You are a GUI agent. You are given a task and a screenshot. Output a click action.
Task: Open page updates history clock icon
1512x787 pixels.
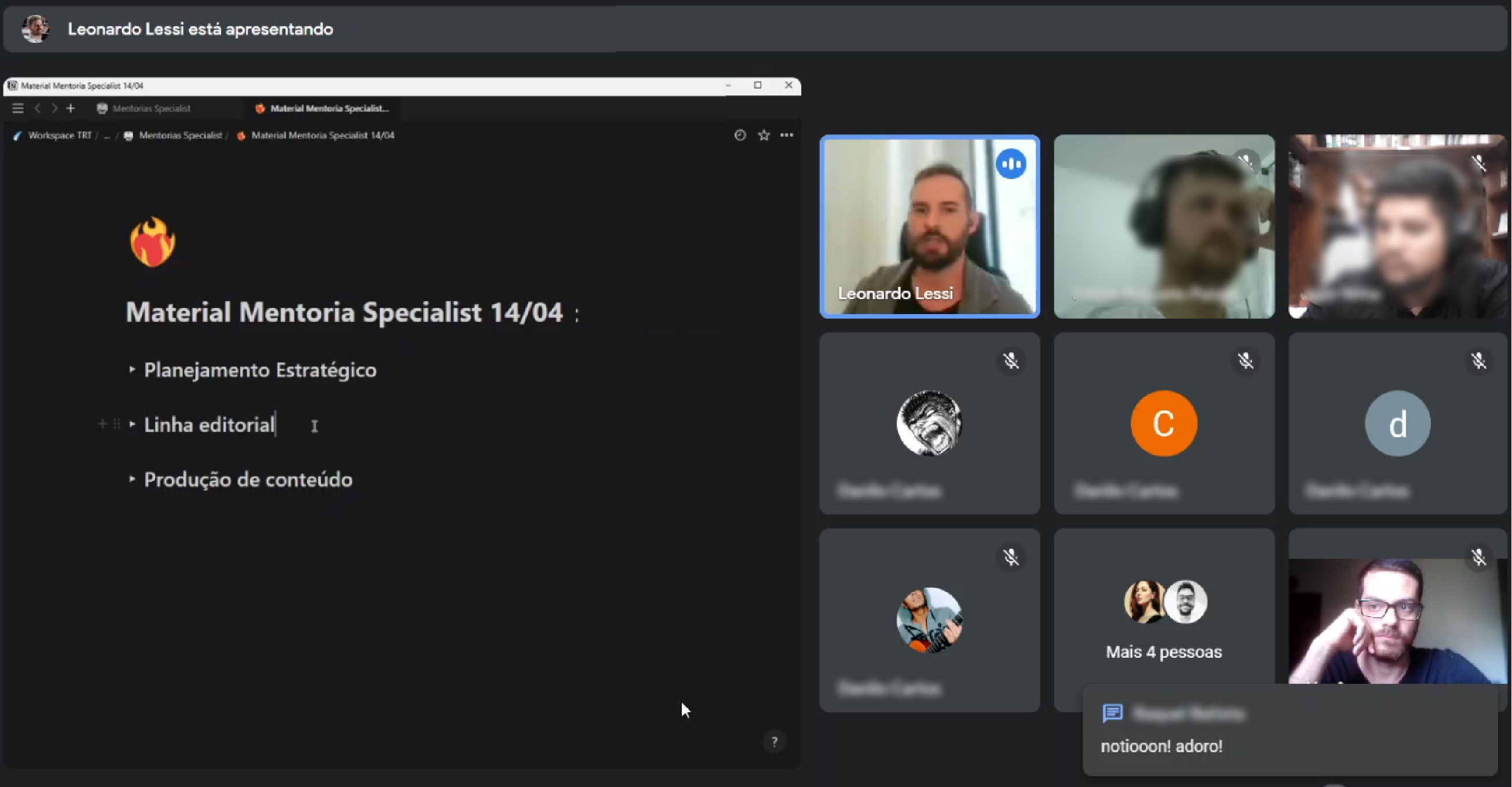tap(740, 135)
